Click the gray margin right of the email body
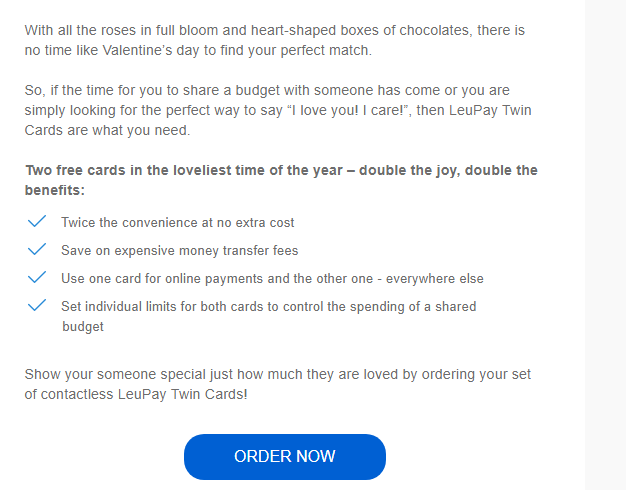The width and height of the screenshot is (626, 490). [605, 245]
